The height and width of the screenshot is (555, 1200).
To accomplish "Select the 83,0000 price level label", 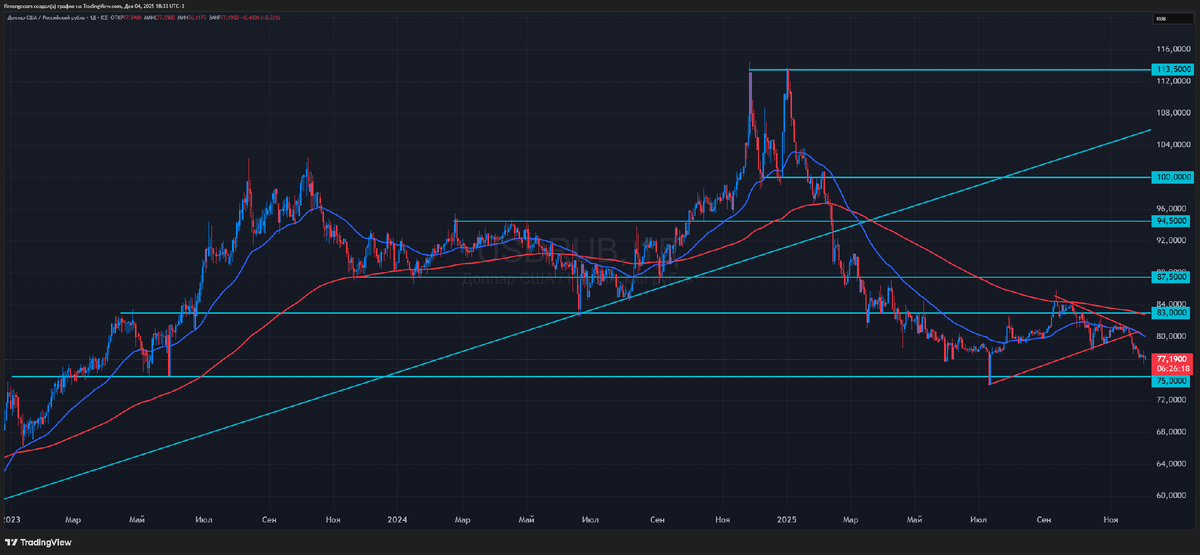I will (x=1172, y=313).
